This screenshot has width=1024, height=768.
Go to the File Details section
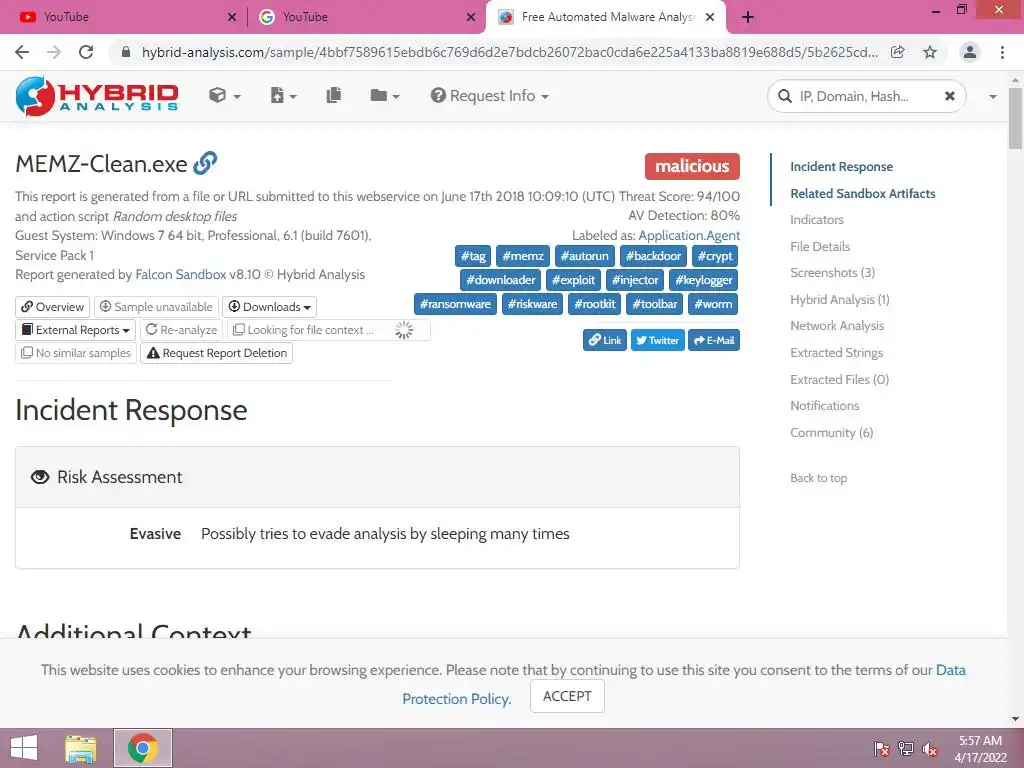(x=820, y=247)
